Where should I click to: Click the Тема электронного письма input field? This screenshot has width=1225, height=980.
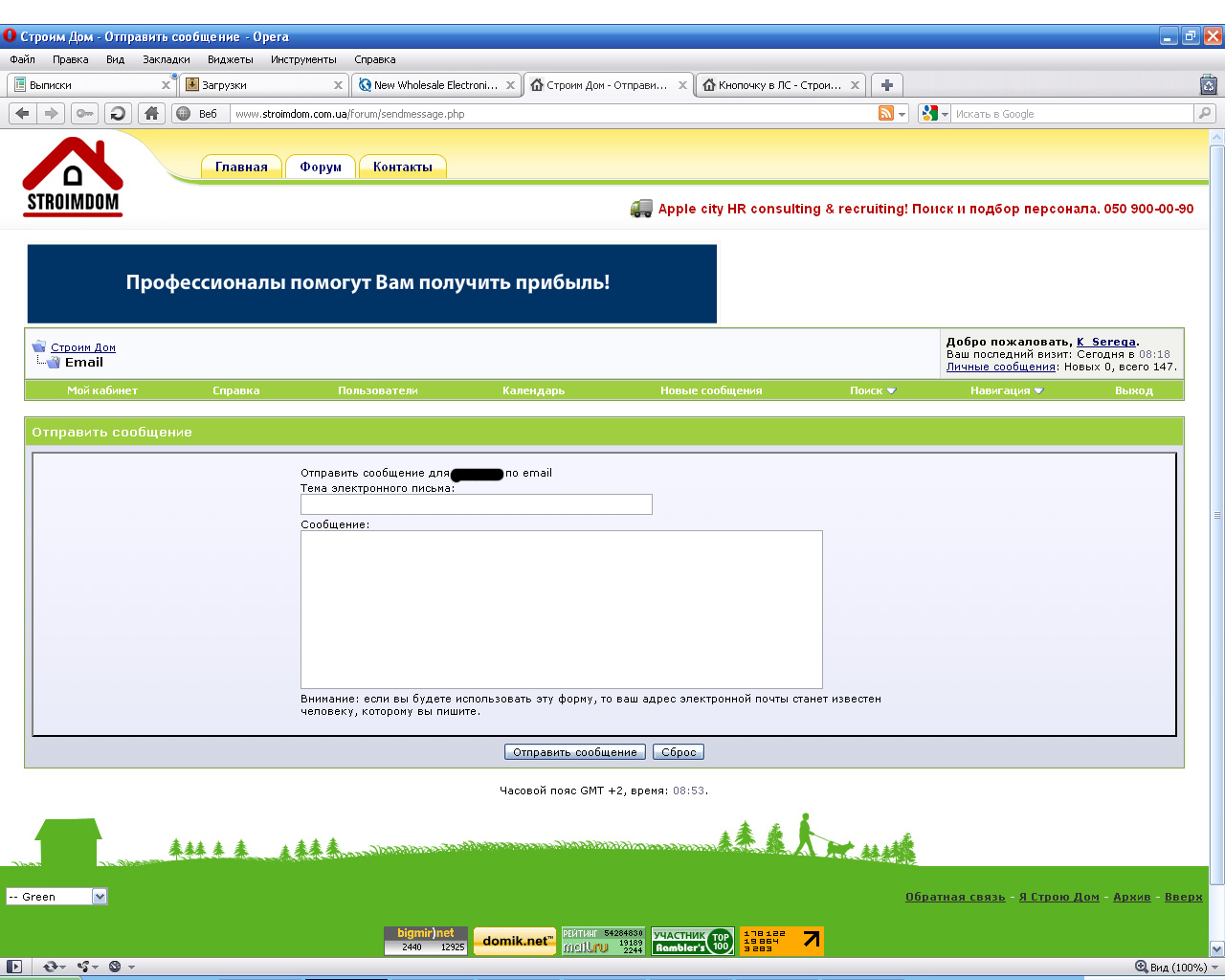(477, 504)
